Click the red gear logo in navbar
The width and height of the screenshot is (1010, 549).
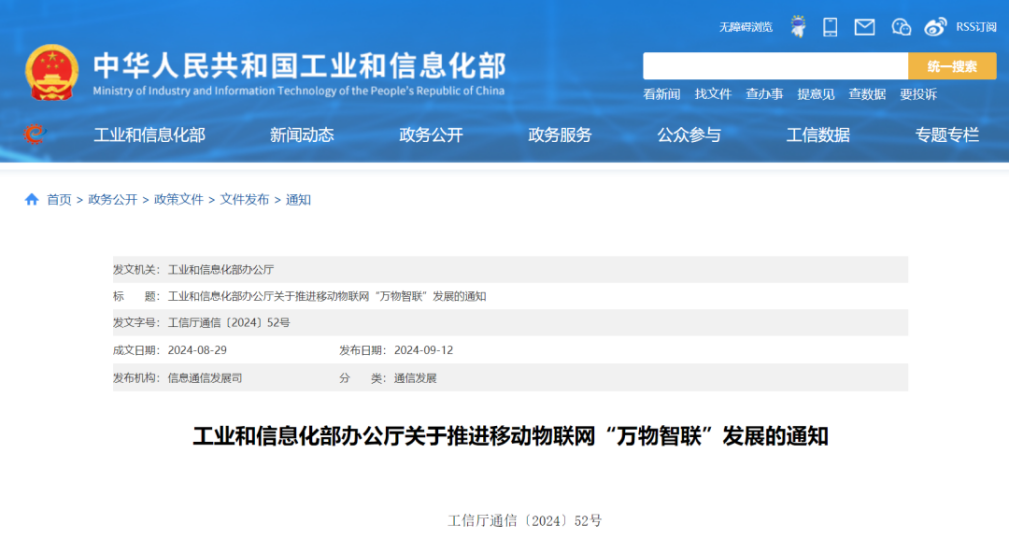coord(34,134)
